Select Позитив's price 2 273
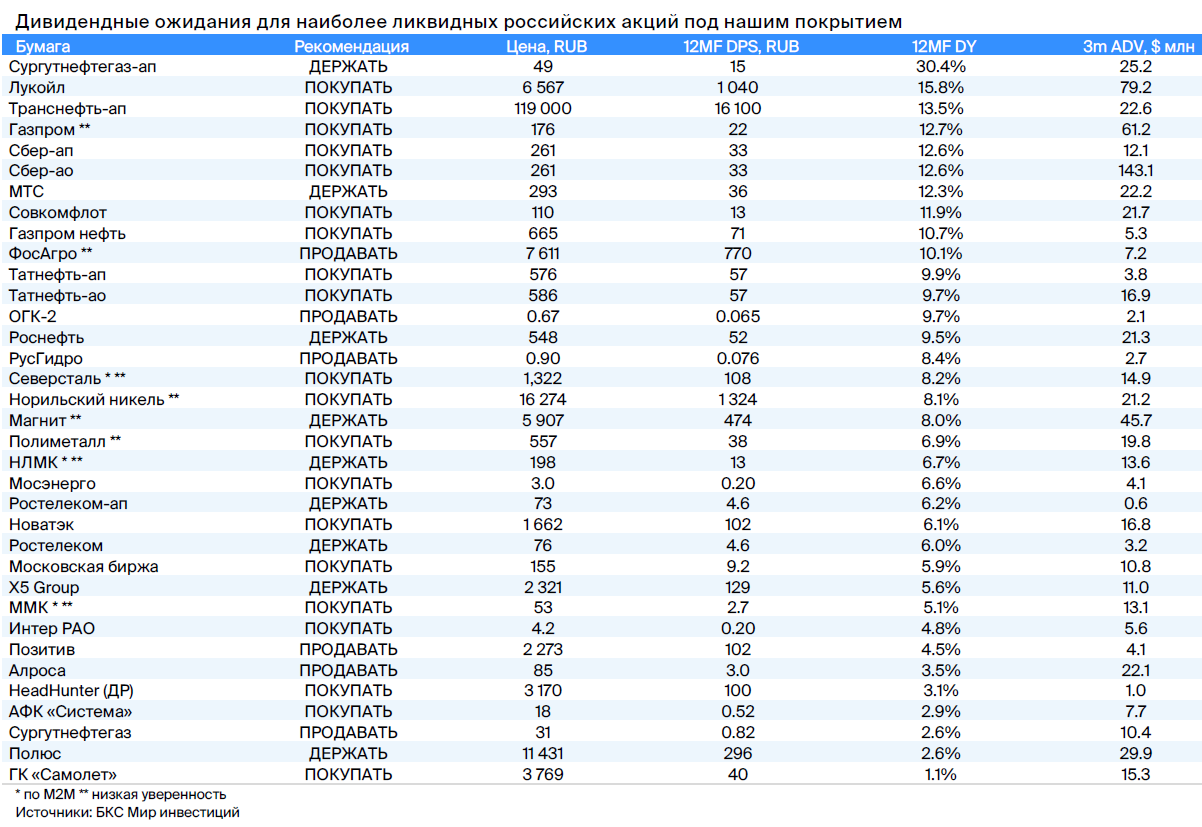The width and height of the screenshot is (1202, 827). click(543, 650)
